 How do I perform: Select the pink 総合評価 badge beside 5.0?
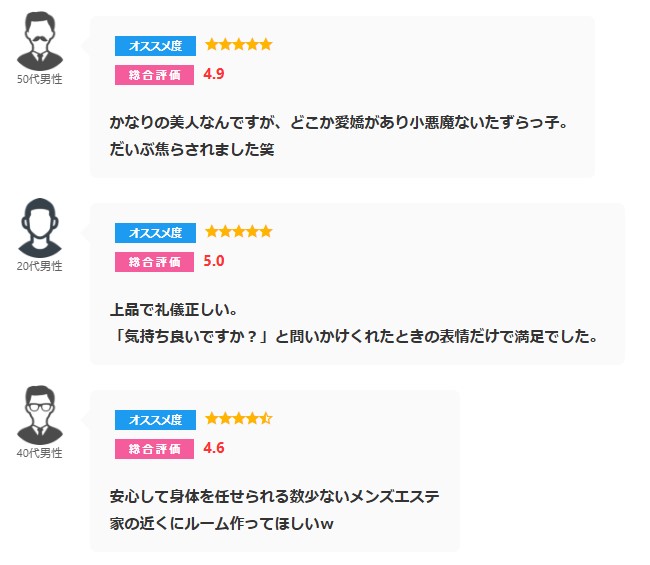[154, 262]
